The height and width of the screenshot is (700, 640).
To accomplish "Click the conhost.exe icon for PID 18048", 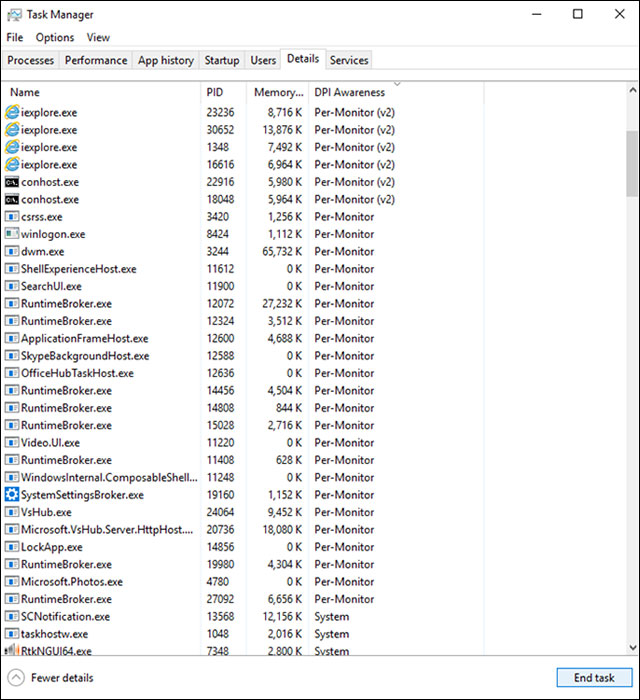I will pos(12,200).
